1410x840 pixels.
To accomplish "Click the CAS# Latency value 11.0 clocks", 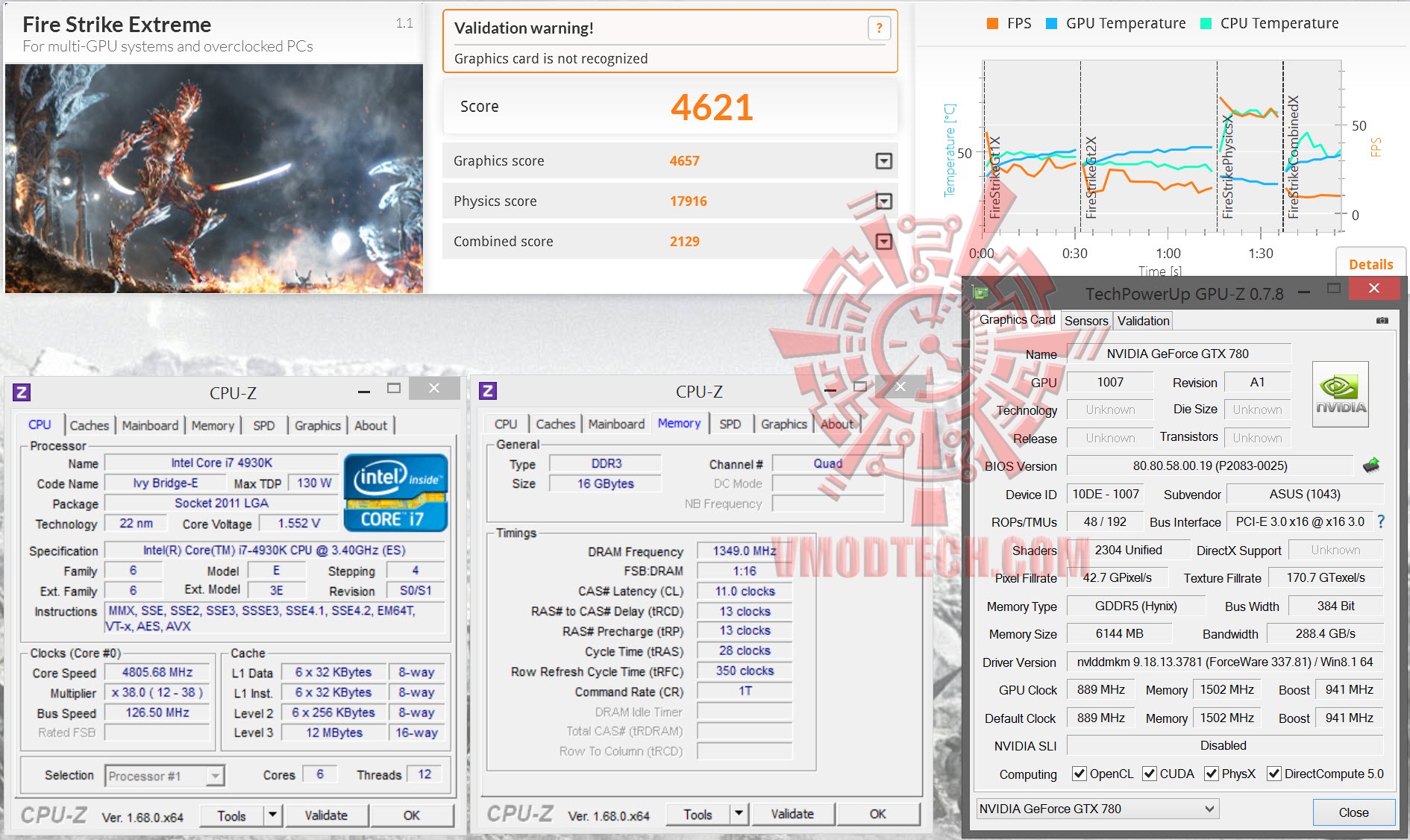I will click(745, 591).
